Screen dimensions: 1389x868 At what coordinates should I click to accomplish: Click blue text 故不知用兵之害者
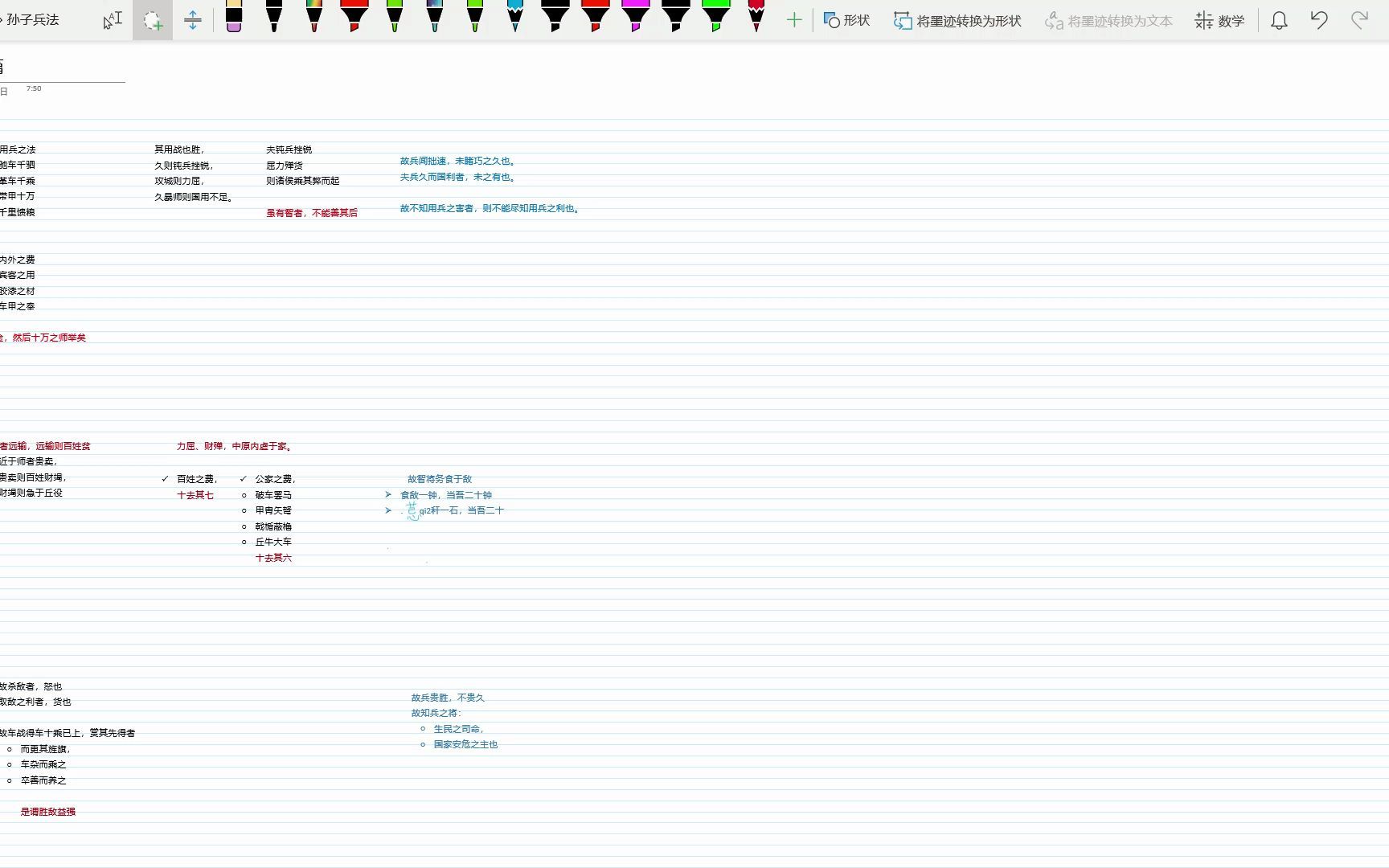click(x=439, y=208)
